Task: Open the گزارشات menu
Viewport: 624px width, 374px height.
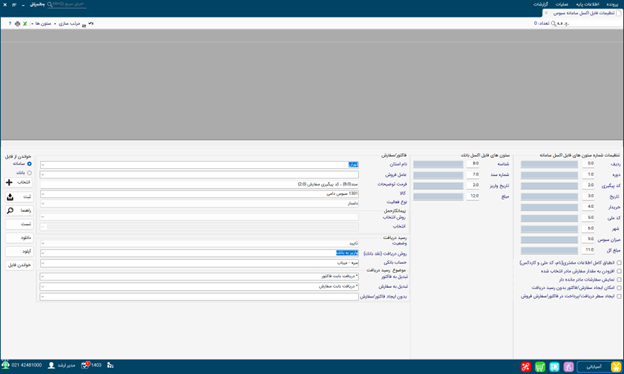Action: point(540,4)
